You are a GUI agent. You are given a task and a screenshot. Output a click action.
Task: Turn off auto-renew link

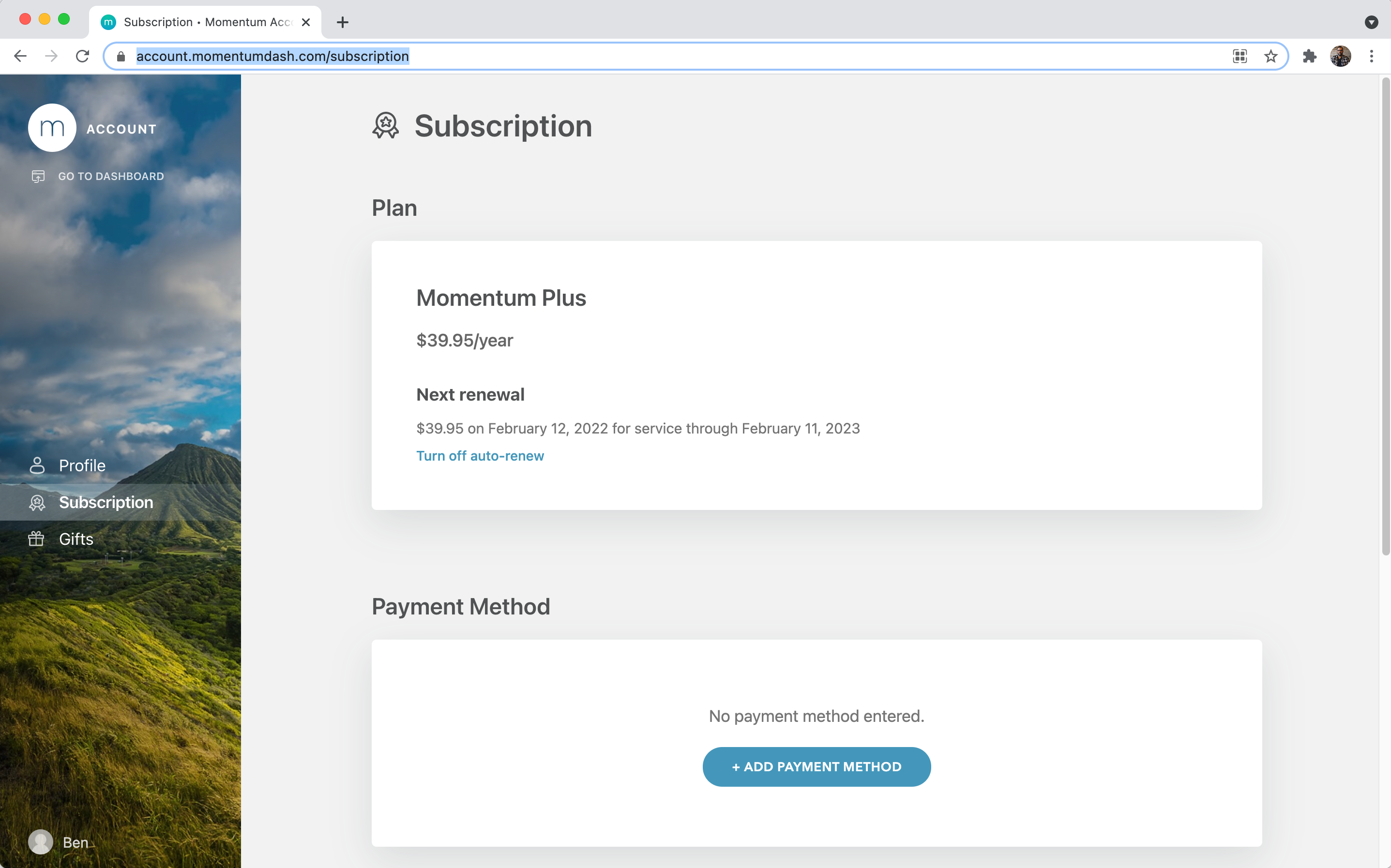click(x=480, y=456)
